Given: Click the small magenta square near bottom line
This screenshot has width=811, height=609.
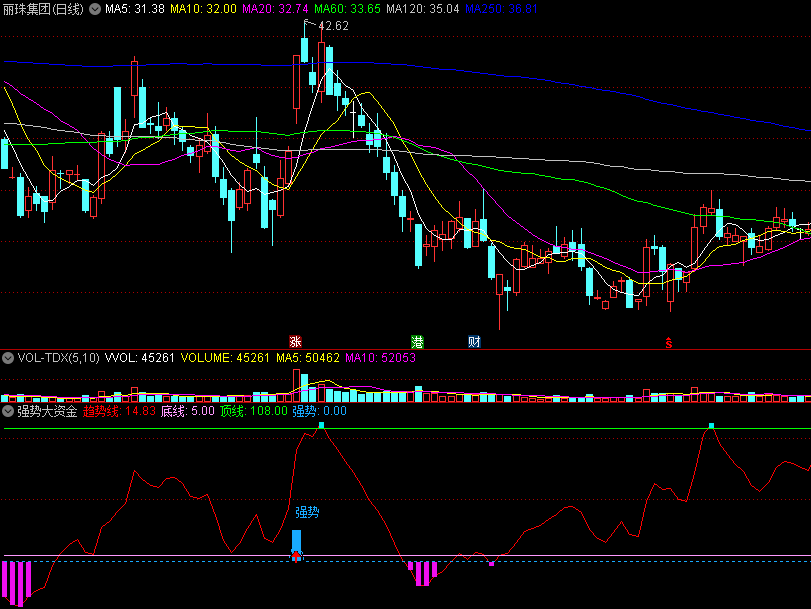Looking at the screenshot, I should (491, 563).
